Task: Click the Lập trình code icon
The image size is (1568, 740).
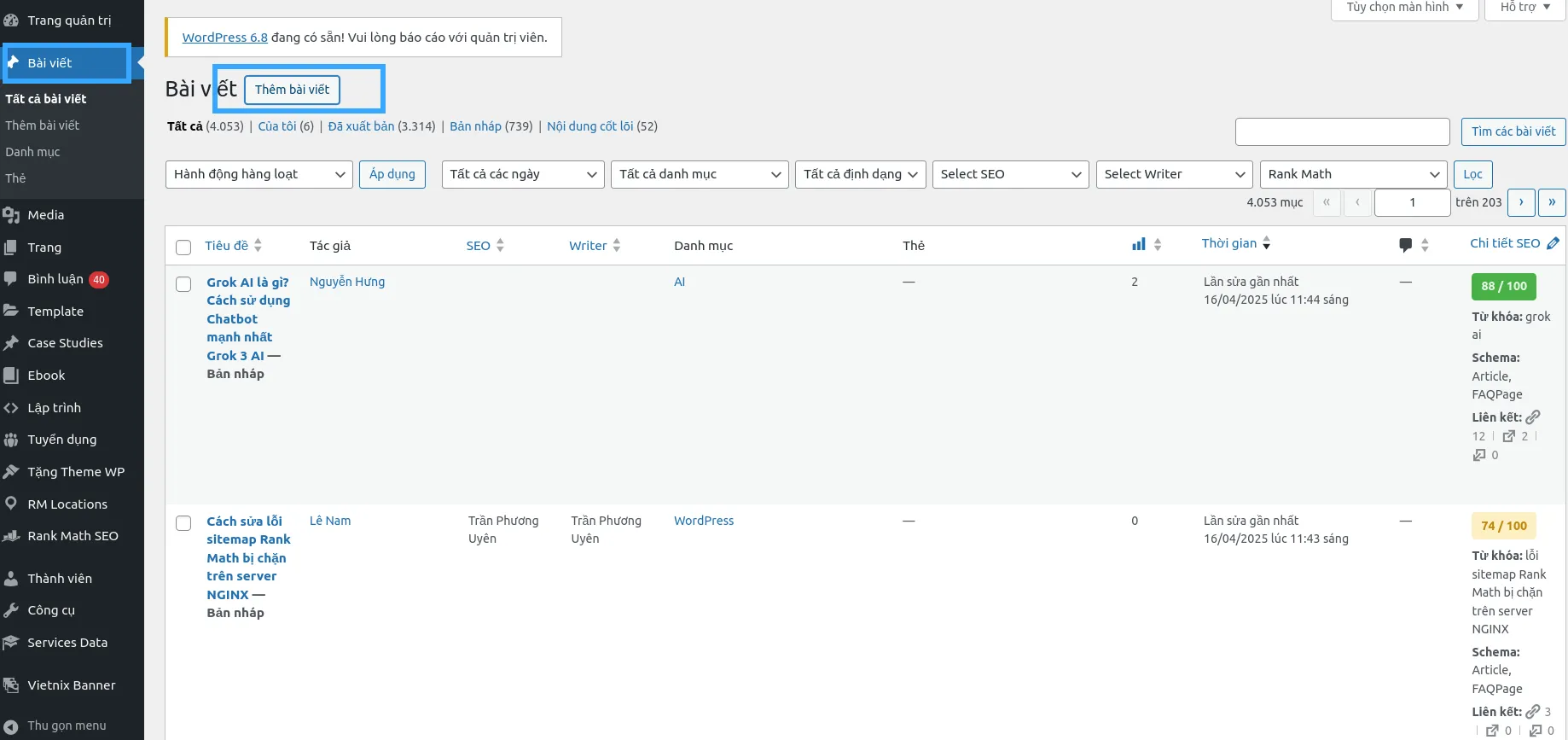Action: pyautogui.click(x=11, y=408)
